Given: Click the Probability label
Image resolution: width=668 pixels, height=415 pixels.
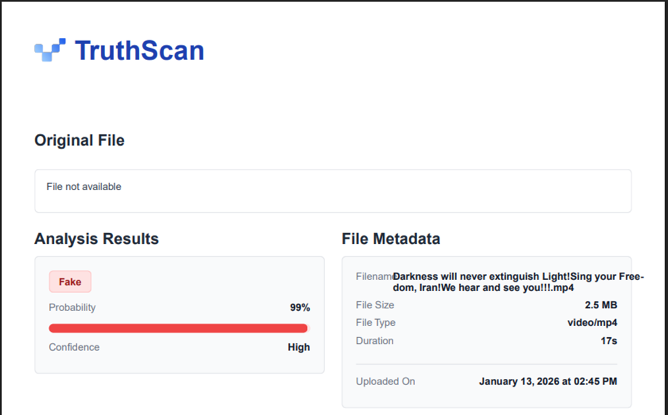Looking at the screenshot, I should pyautogui.click(x=72, y=307).
